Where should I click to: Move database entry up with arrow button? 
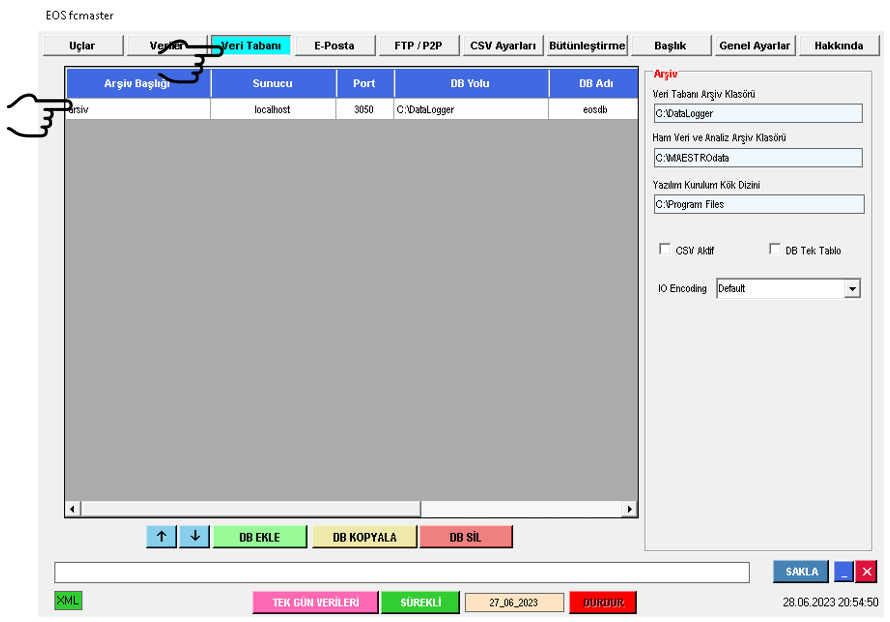pyautogui.click(x=161, y=536)
